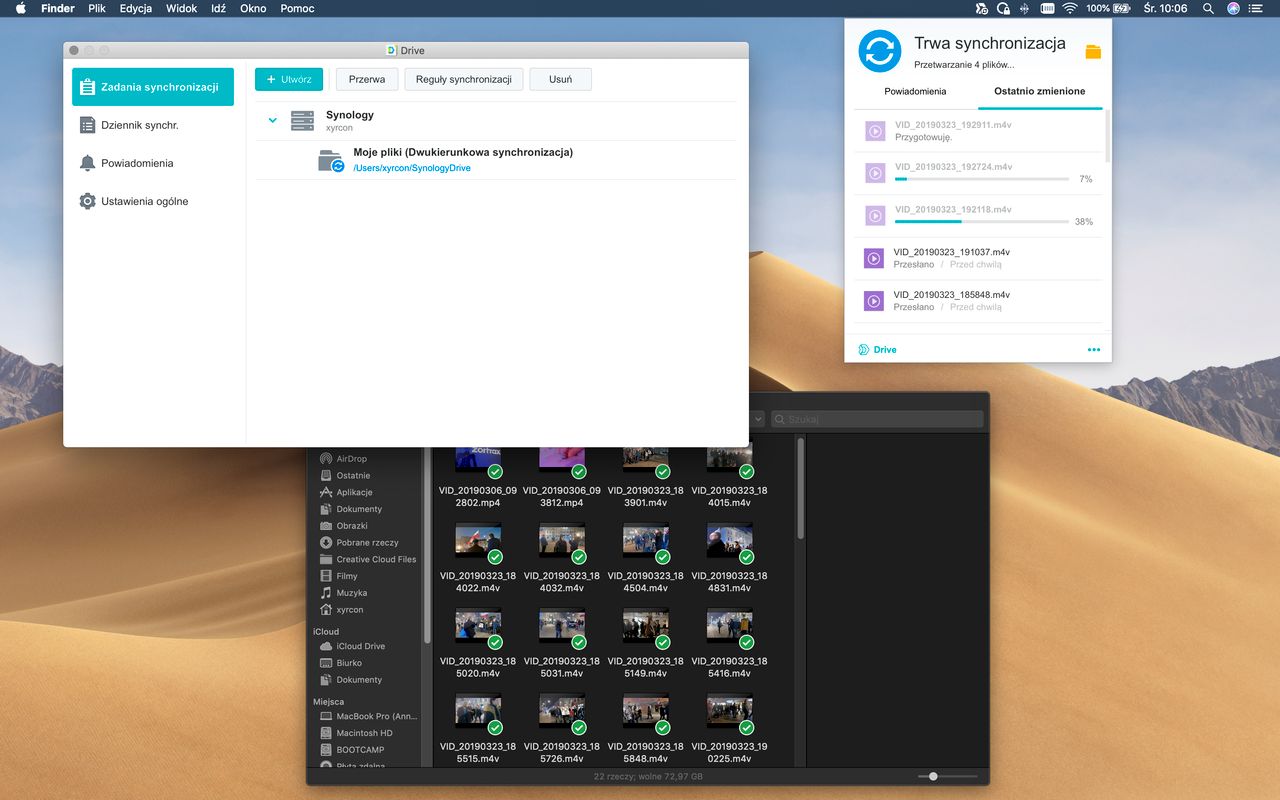Image resolution: width=1280 pixels, height=800 pixels.
Task: Click the Moje pliki (Dwukierunkowa synchronizacja) row title
Action: (463, 153)
